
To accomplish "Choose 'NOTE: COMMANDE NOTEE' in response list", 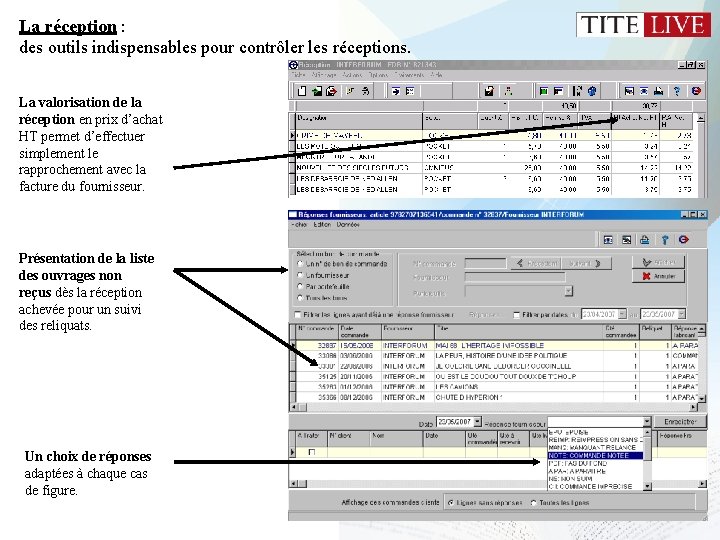I will 596,456.
